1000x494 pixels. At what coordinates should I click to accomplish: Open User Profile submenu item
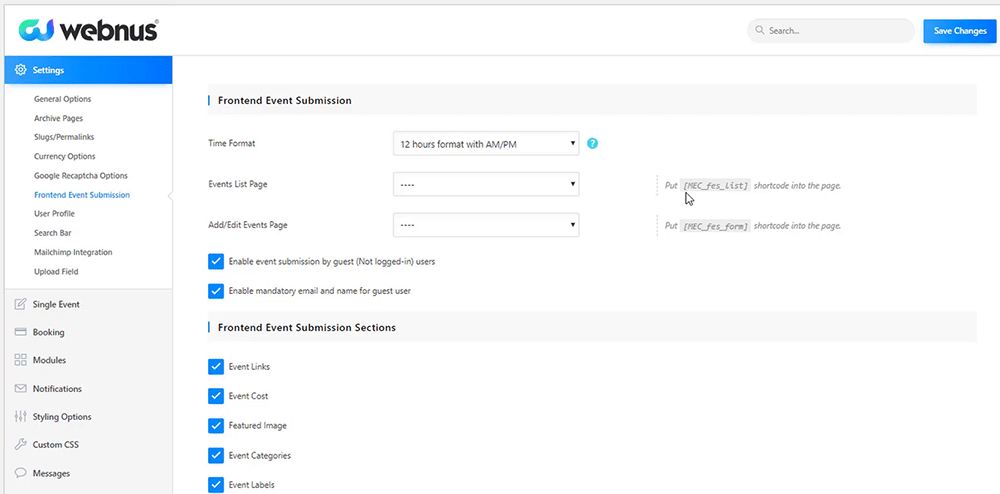point(54,214)
